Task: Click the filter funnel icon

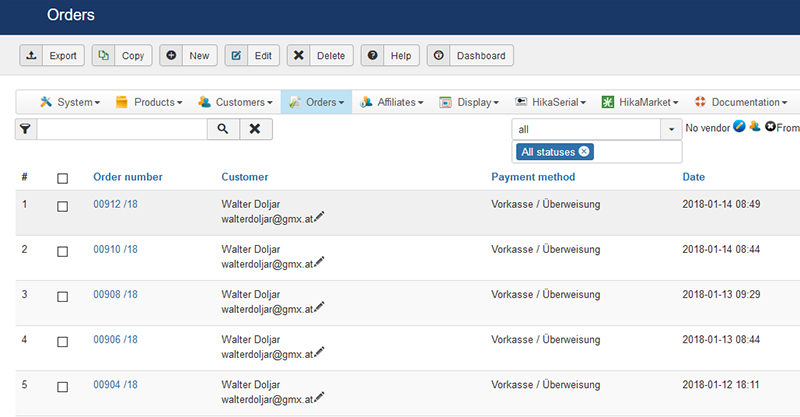Action: point(25,129)
